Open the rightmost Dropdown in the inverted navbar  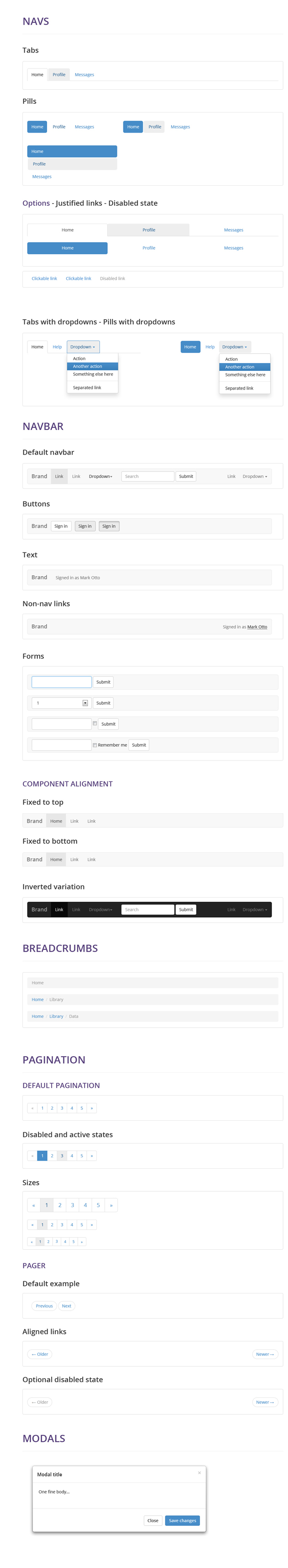(255, 910)
